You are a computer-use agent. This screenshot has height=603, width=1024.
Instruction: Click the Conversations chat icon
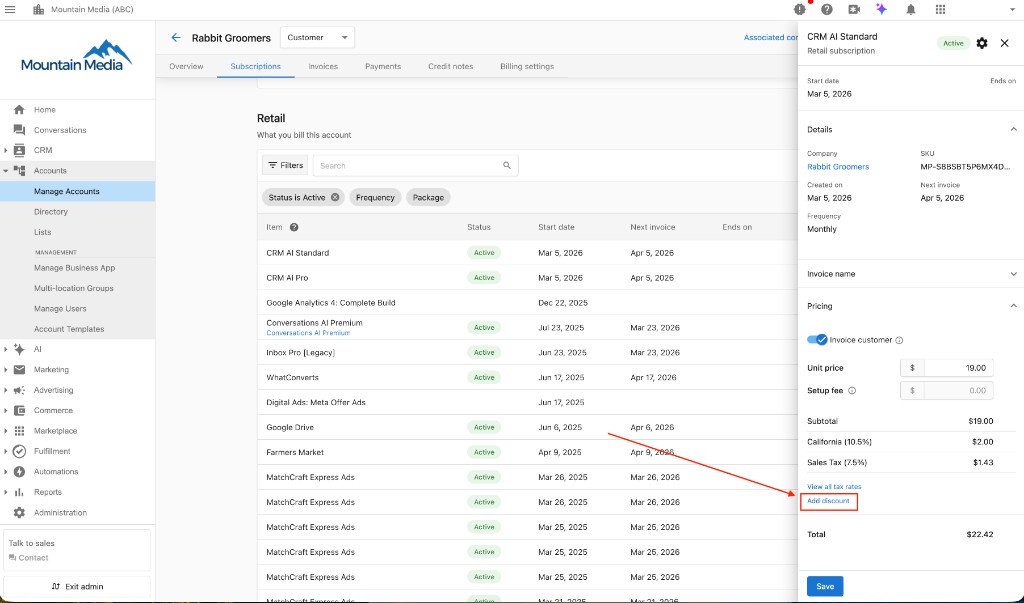[x=19, y=130]
